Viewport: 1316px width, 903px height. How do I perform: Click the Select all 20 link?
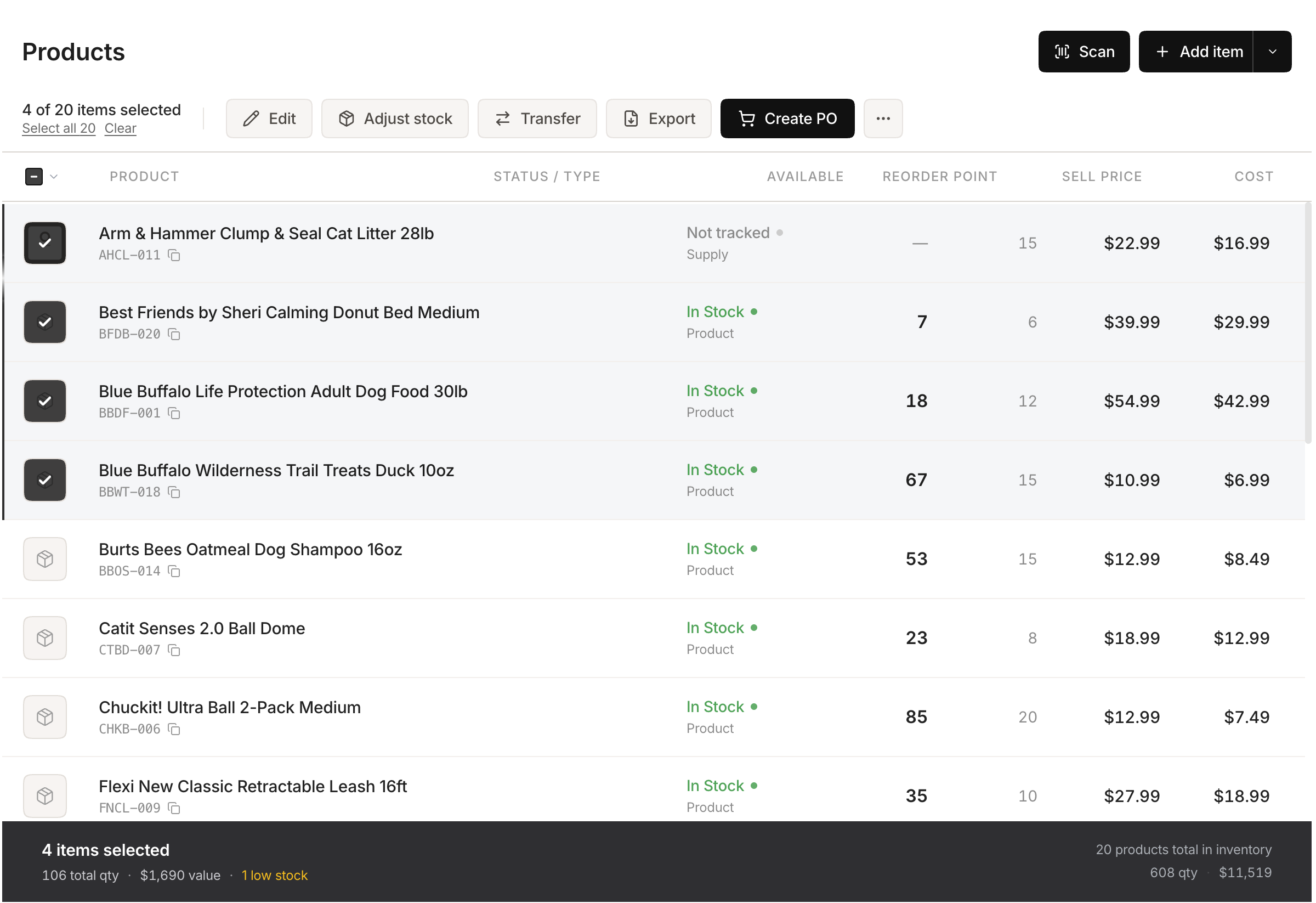coord(58,128)
